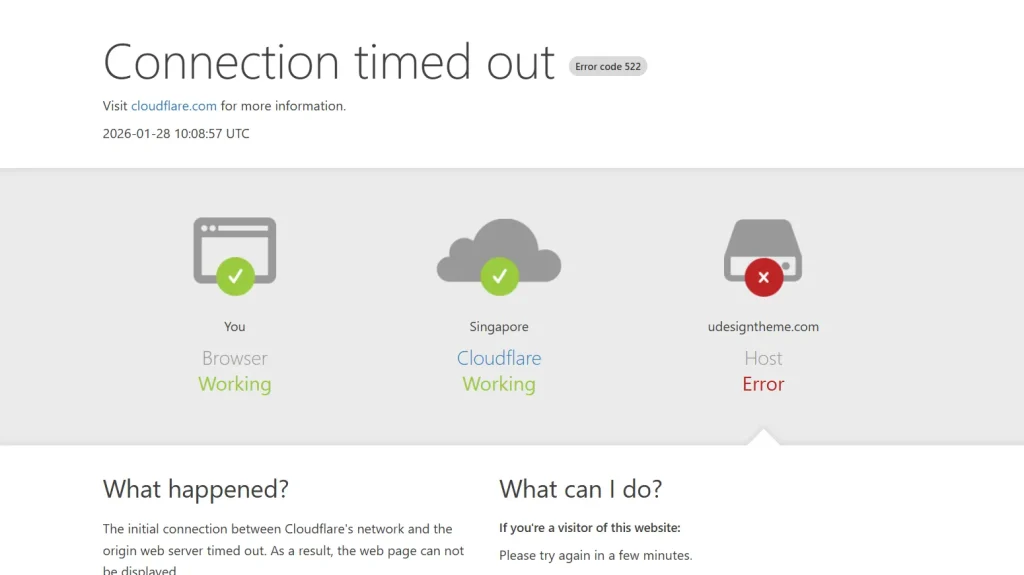Click the What happened? heading

click(x=196, y=489)
